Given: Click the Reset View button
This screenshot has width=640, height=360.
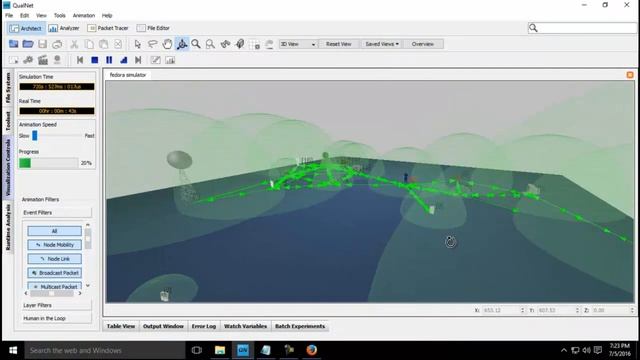Looking at the screenshot, I should 338,44.
